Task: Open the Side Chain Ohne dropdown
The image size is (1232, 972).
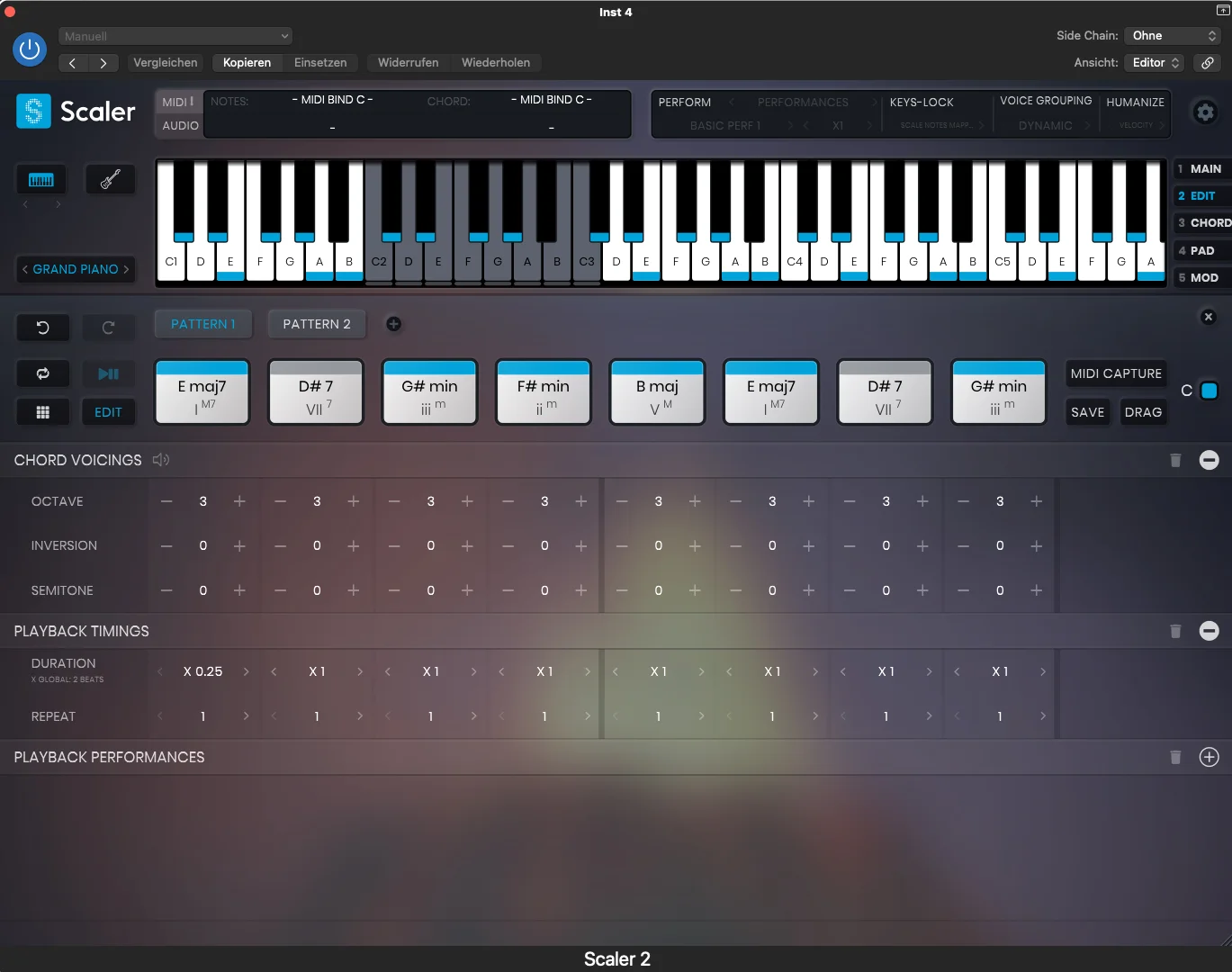Action: pyautogui.click(x=1173, y=35)
